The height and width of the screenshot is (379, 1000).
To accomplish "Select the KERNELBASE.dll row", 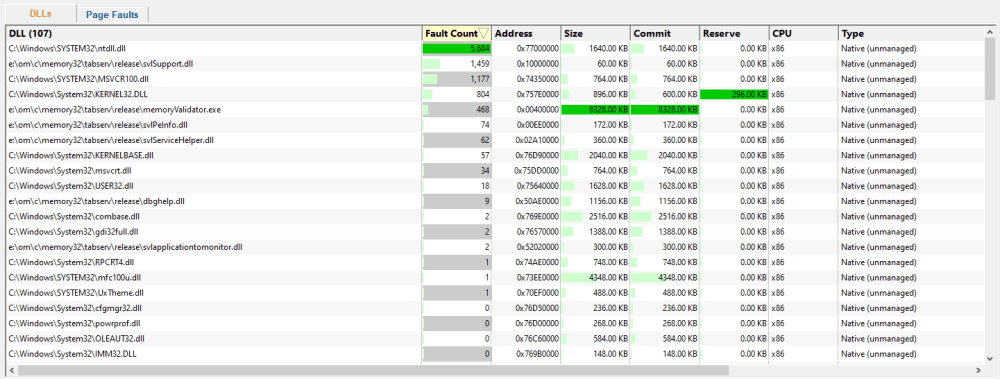I will tap(496, 156).
